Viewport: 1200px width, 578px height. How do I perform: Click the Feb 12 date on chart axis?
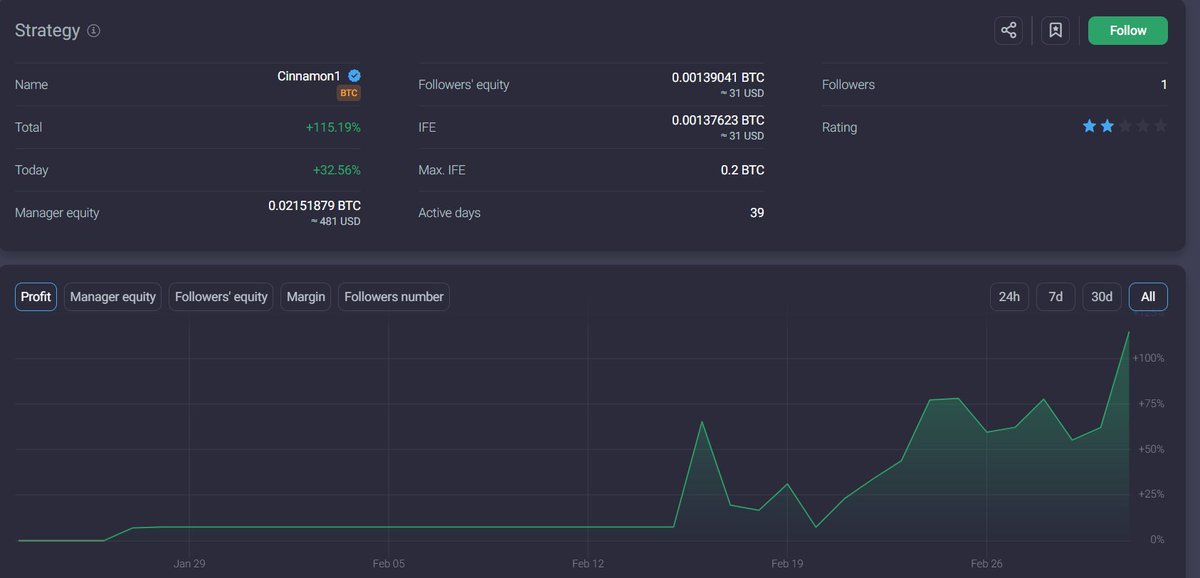coord(588,564)
